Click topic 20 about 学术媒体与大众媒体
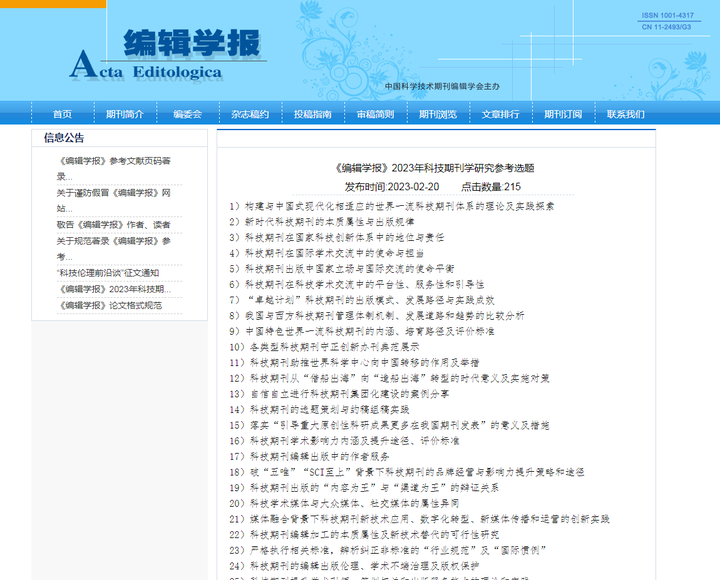720x580 pixels. [x=344, y=503]
